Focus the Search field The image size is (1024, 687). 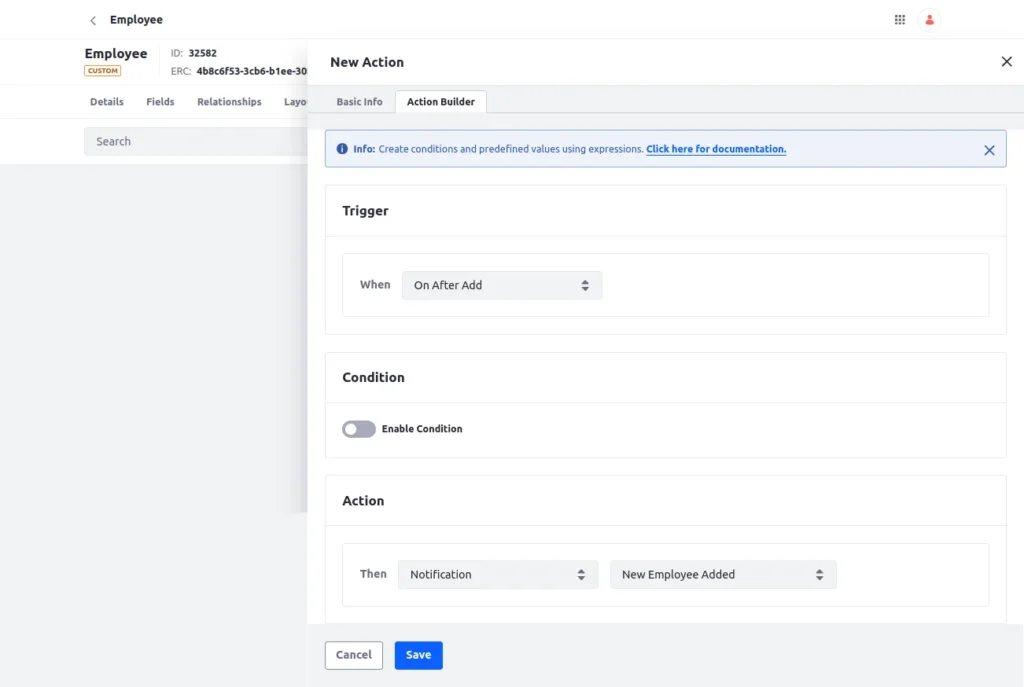[x=195, y=142]
